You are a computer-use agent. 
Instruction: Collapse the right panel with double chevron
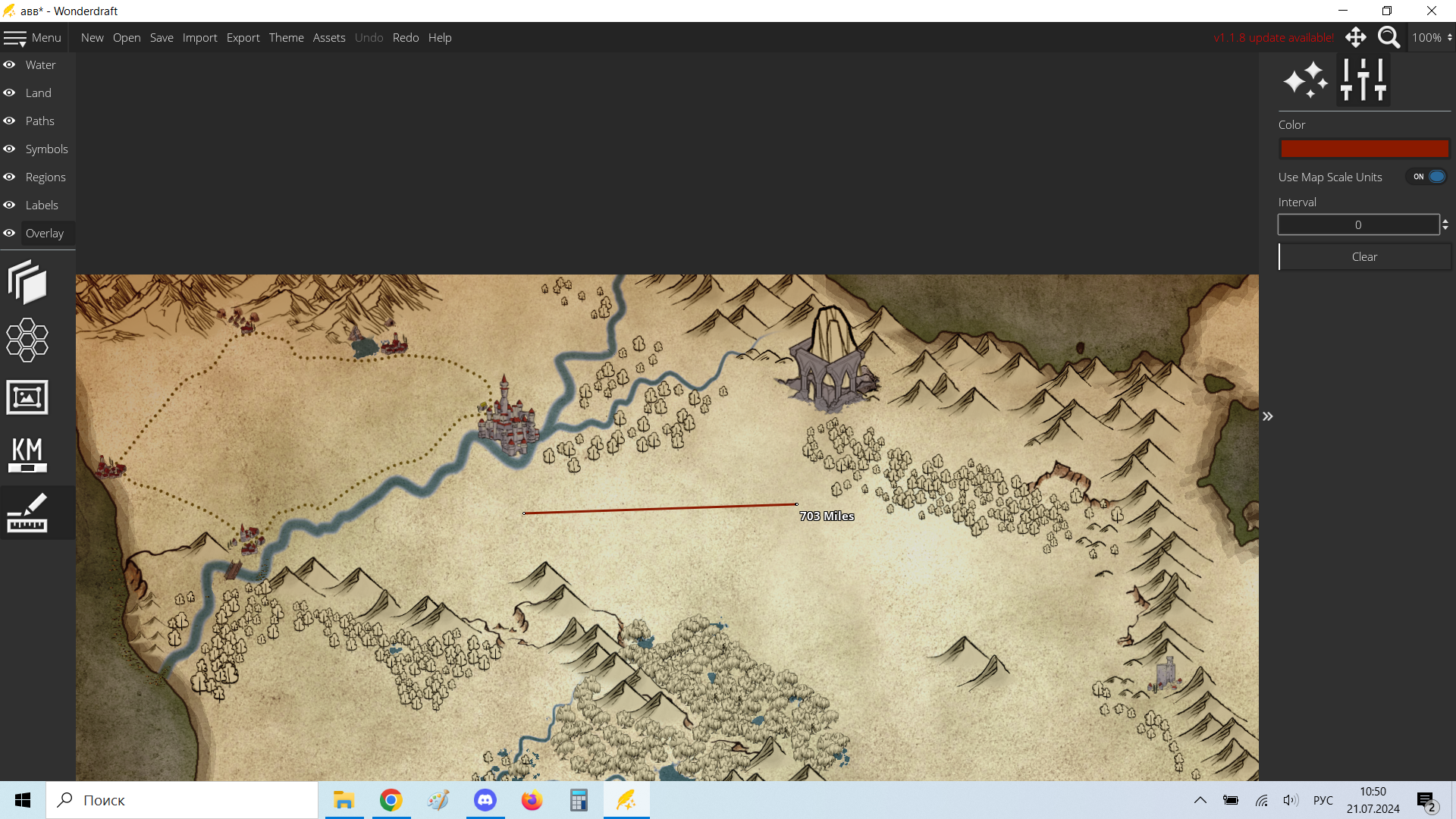pyautogui.click(x=1267, y=416)
